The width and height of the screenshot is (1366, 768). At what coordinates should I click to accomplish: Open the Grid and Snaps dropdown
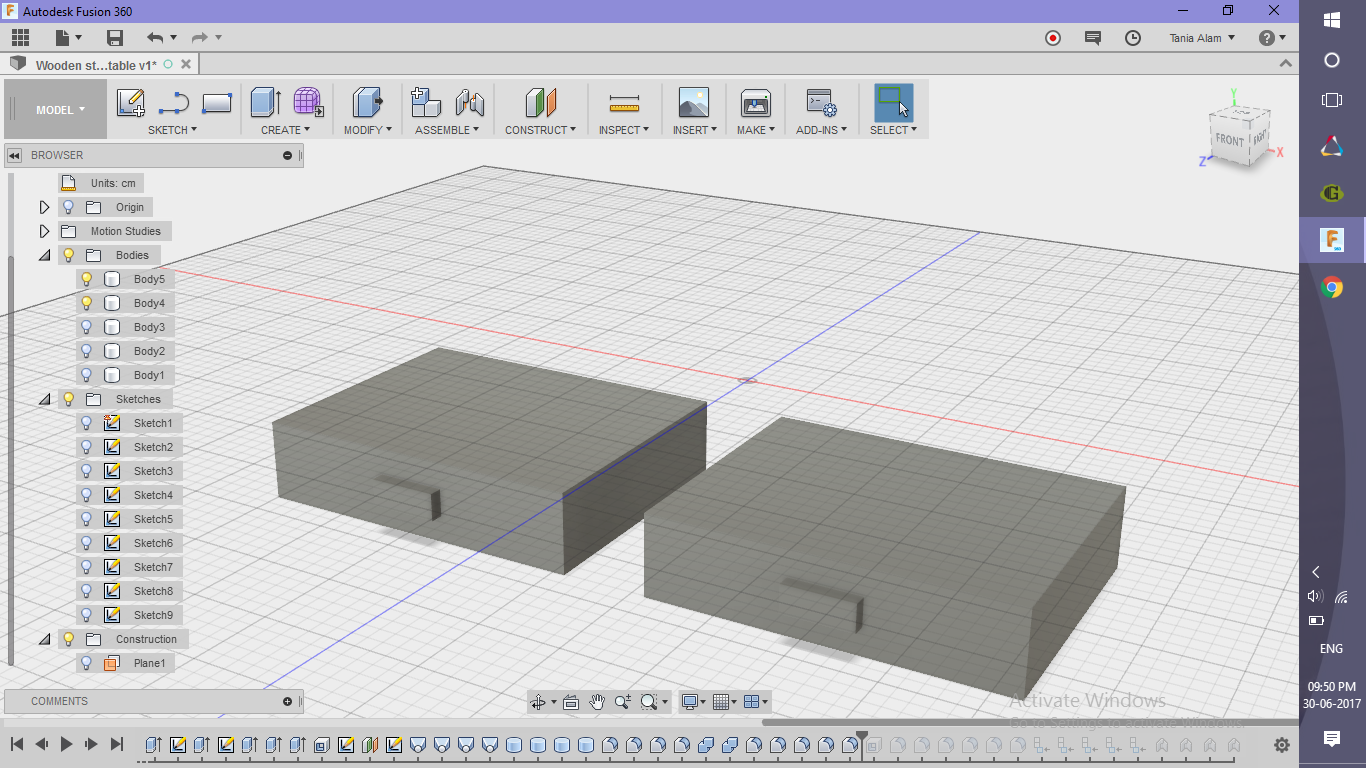pos(725,702)
